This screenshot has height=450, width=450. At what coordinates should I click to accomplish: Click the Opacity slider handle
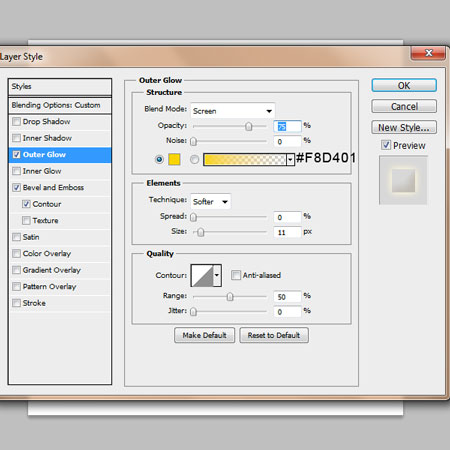coord(249,126)
